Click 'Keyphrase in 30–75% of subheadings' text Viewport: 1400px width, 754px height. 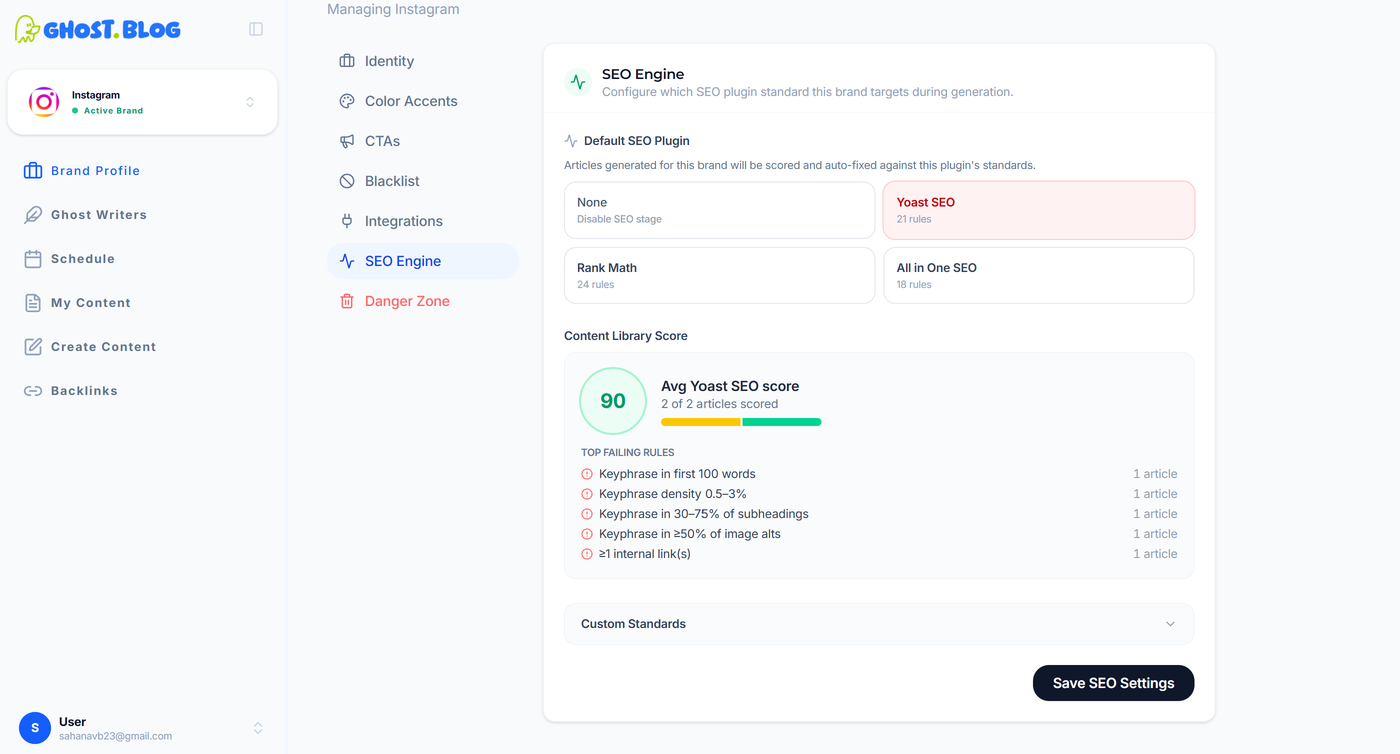pyautogui.click(x=704, y=514)
